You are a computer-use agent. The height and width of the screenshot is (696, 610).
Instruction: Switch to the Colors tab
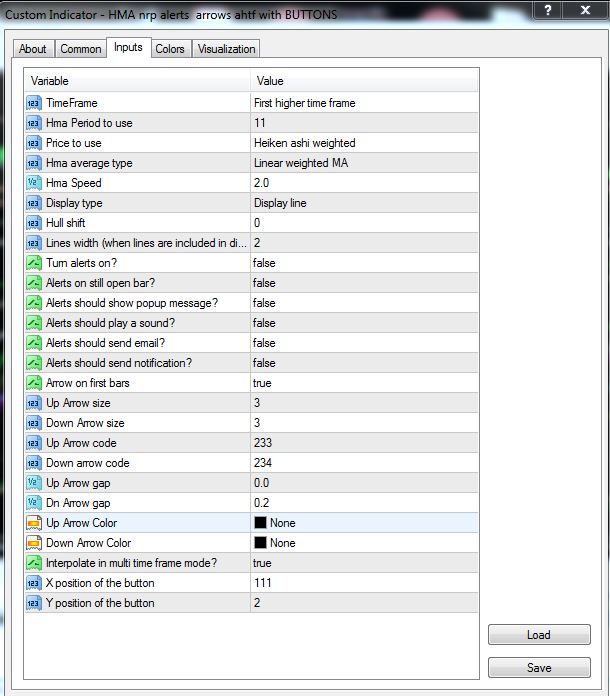coord(170,49)
